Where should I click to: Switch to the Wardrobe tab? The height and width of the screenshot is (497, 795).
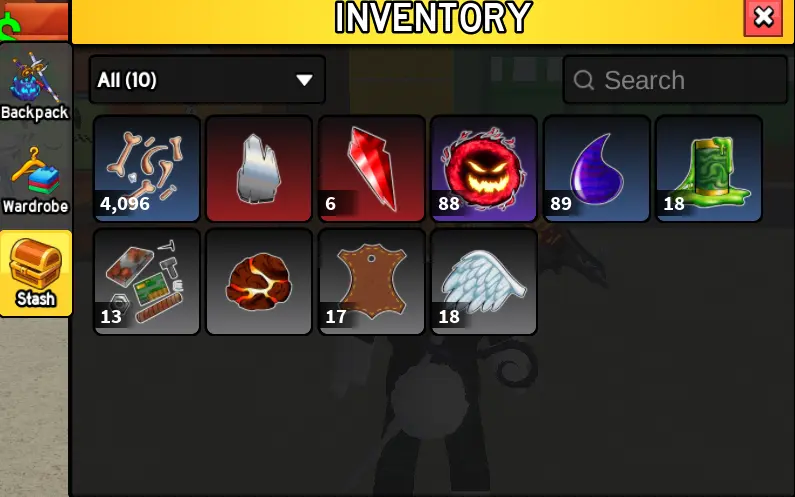pyautogui.click(x=35, y=180)
